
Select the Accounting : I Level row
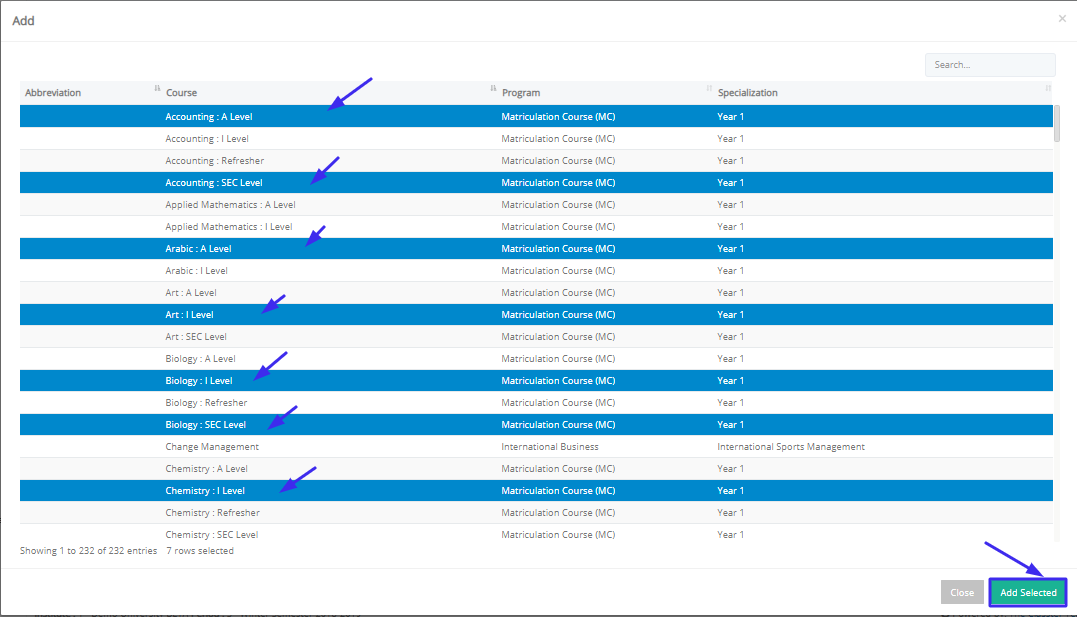[x=536, y=139]
